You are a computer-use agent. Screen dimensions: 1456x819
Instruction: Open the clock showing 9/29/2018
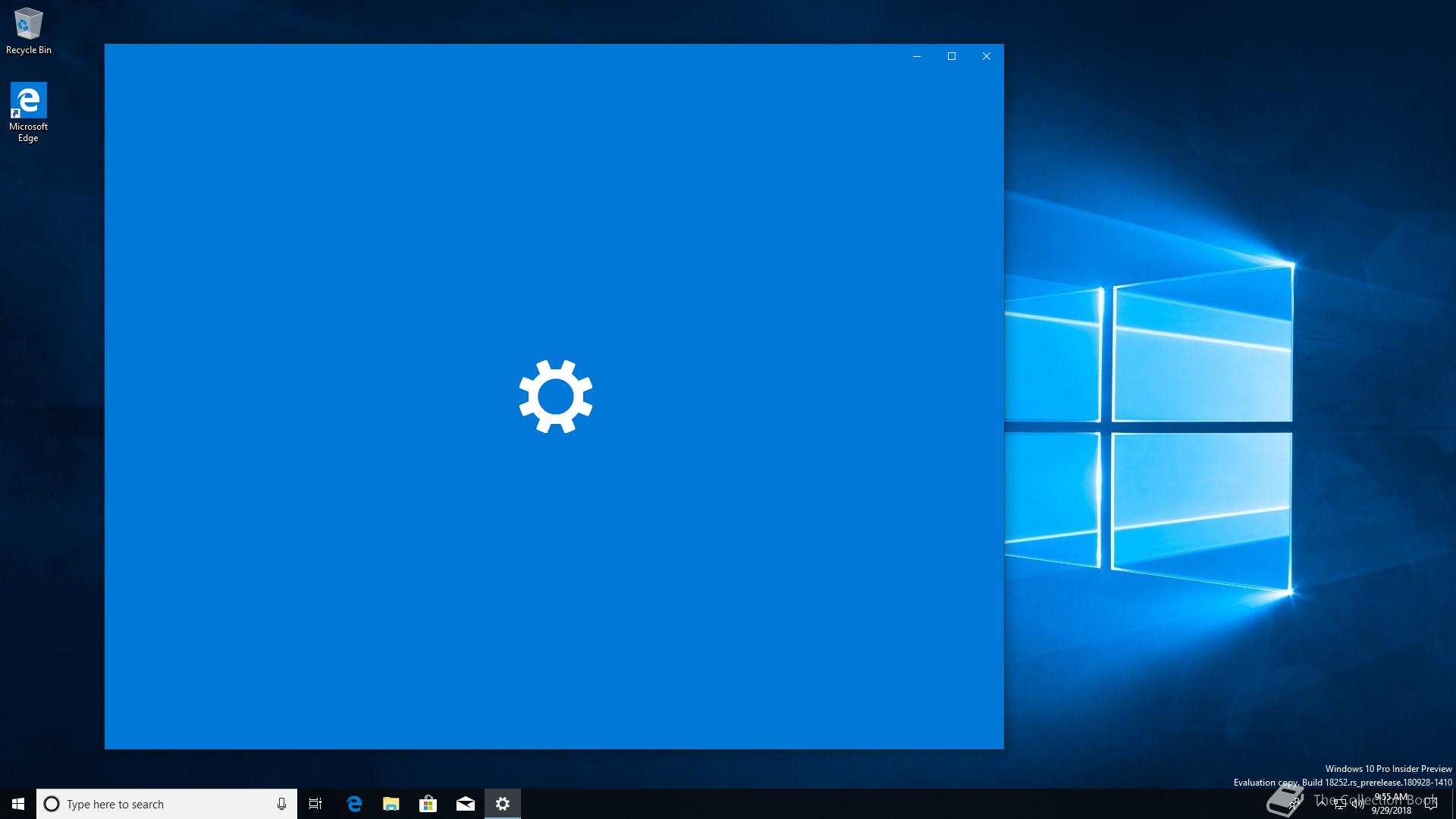tap(1391, 804)
